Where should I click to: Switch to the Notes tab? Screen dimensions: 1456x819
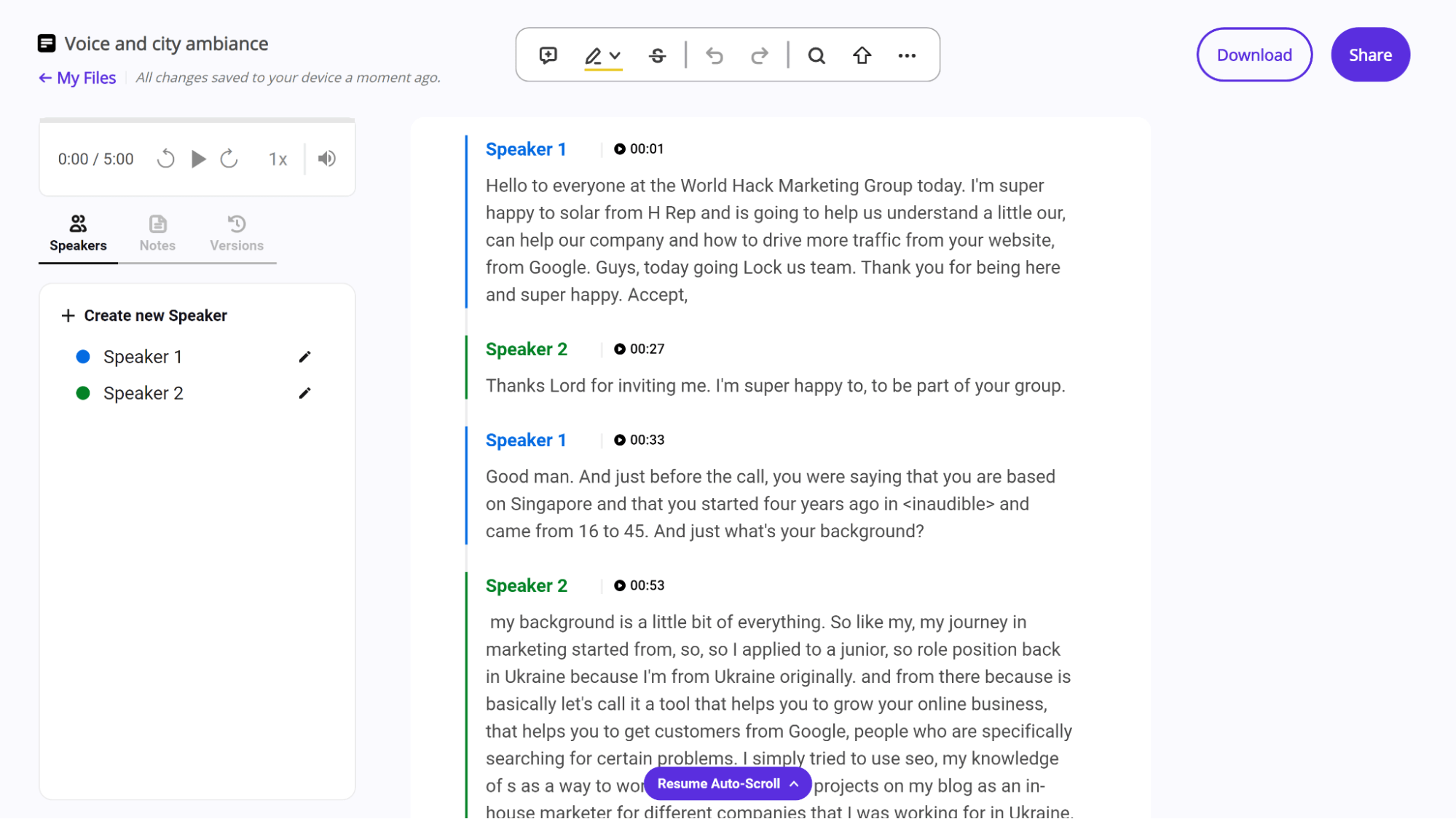coord(157,232)
